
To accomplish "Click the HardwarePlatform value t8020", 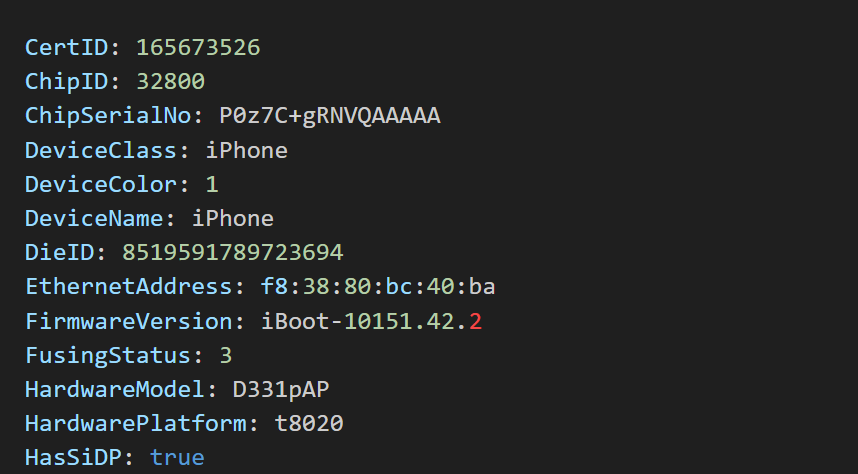I will click(x=308, y=423).
